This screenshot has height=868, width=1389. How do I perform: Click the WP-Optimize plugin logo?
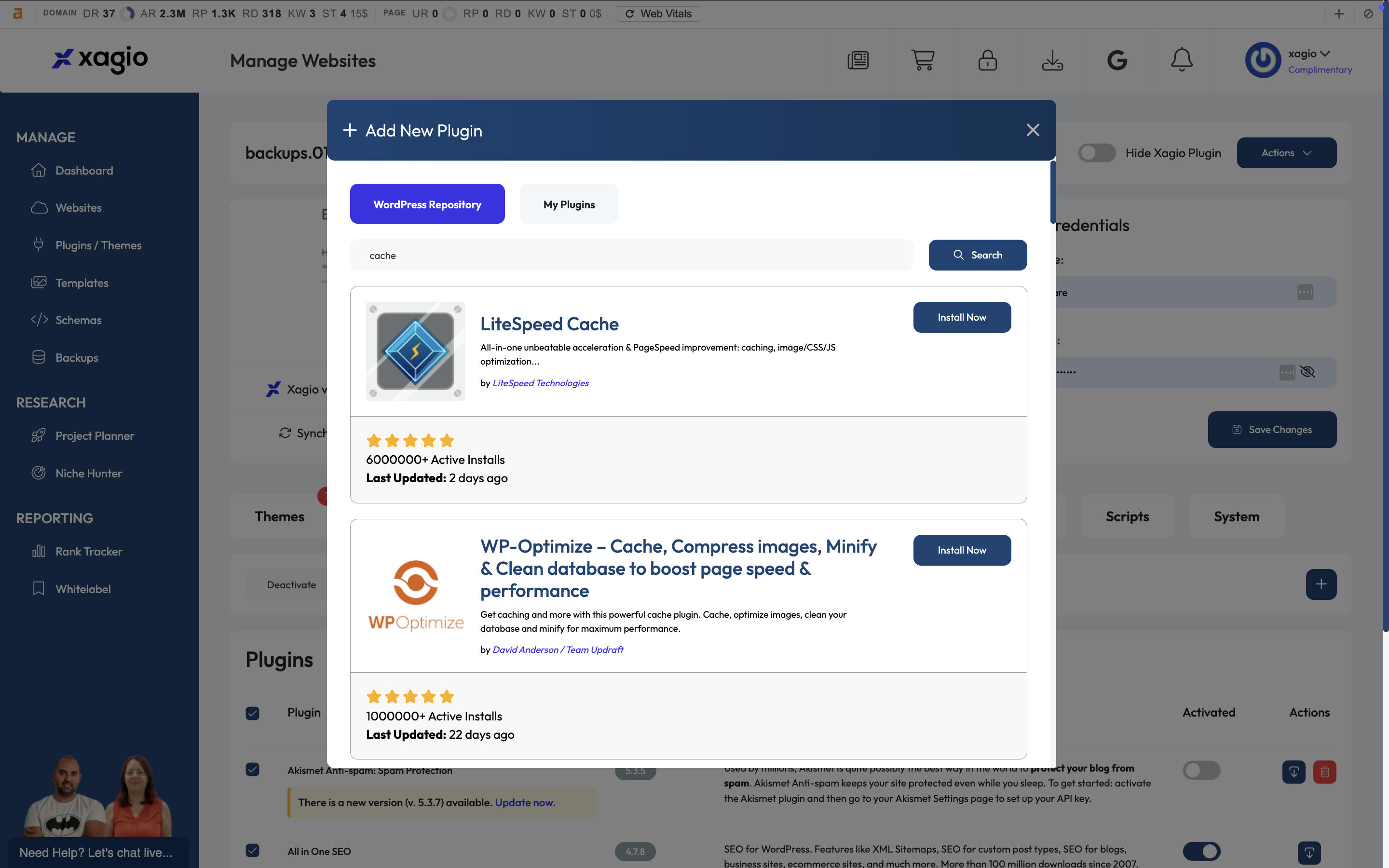416,596
